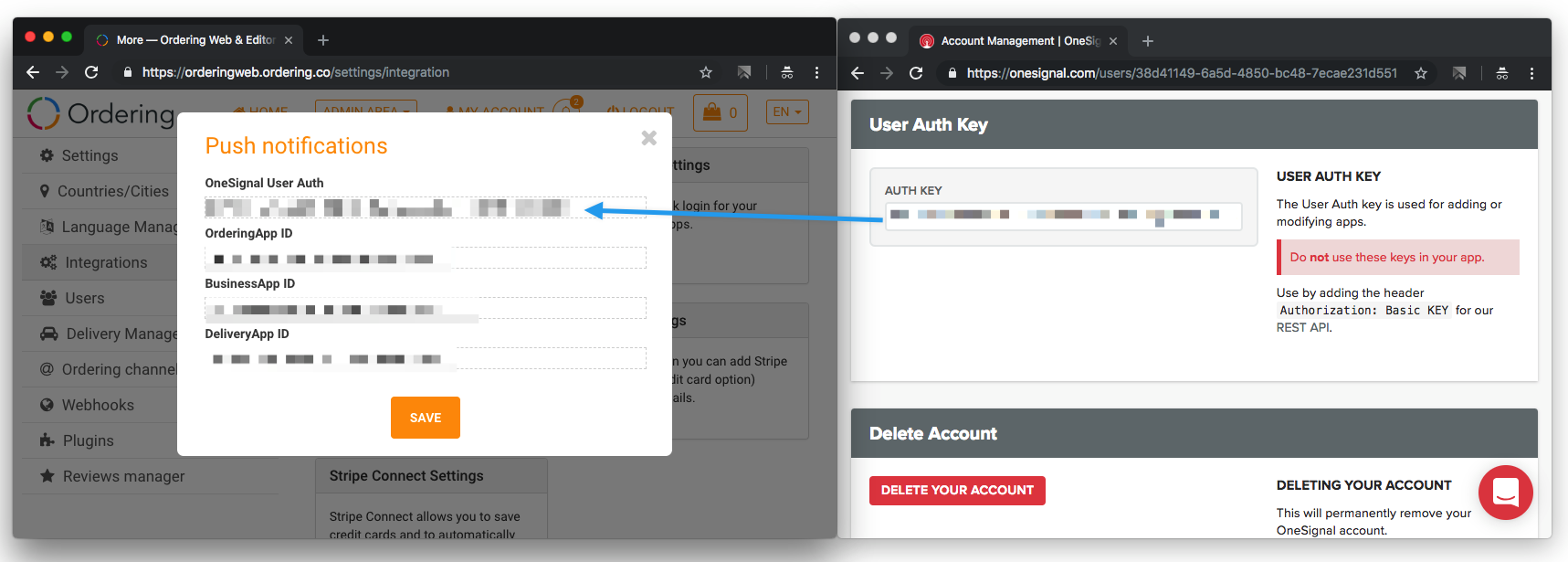Open a new tab in the OneSignal window
The image size is (1568, 562).
(1148, 41)
